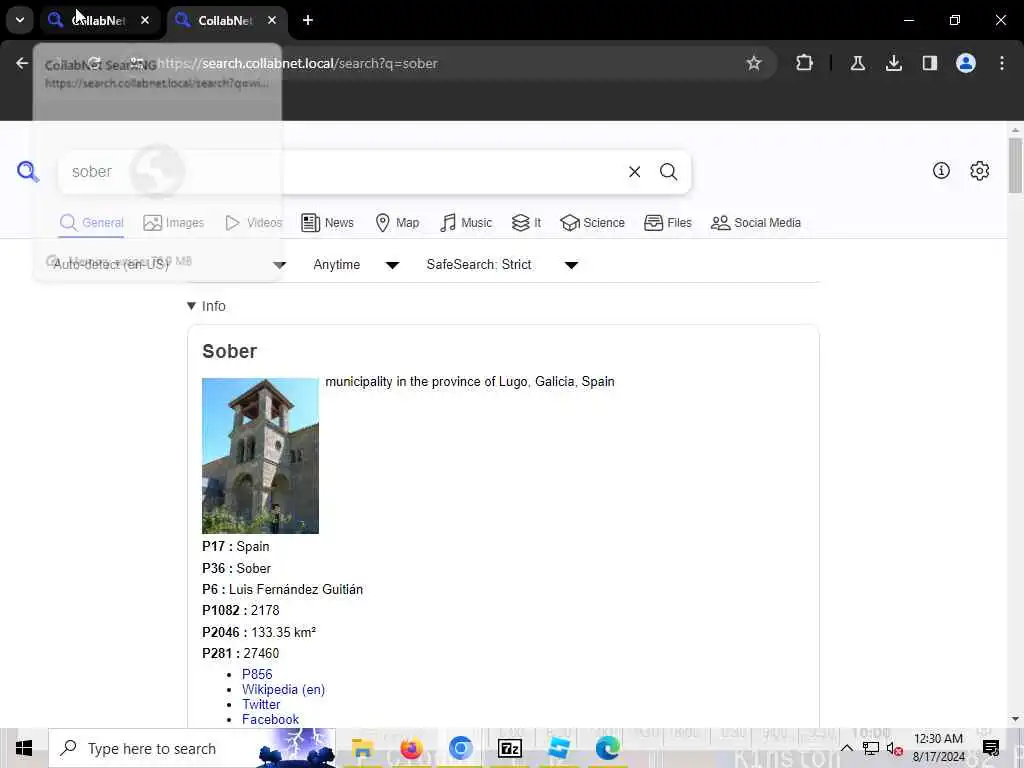This screenshot has height=768, width=1024.
Task: Select the Science search category
Action: click(x=592, y=223)
